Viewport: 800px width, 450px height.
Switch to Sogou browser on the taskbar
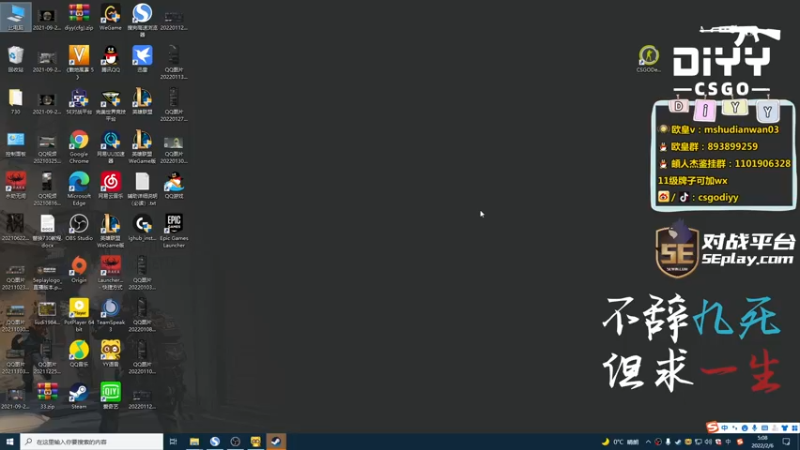(x=215, y=441)
